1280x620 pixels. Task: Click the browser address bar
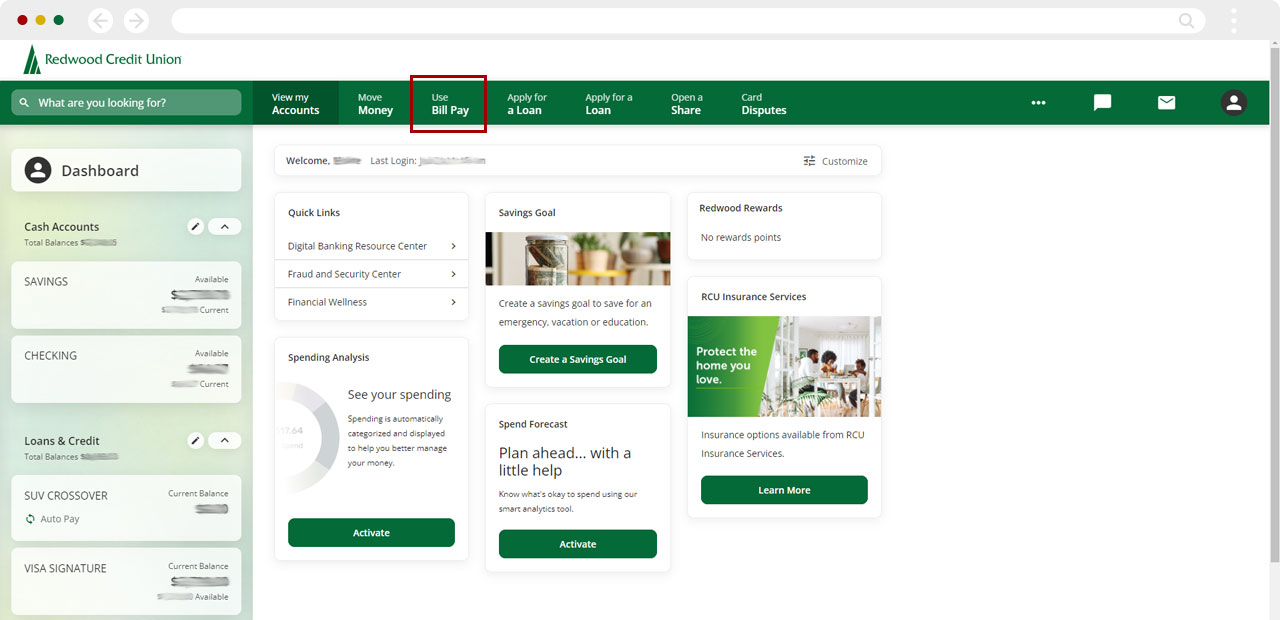click(x=688, y=20)
